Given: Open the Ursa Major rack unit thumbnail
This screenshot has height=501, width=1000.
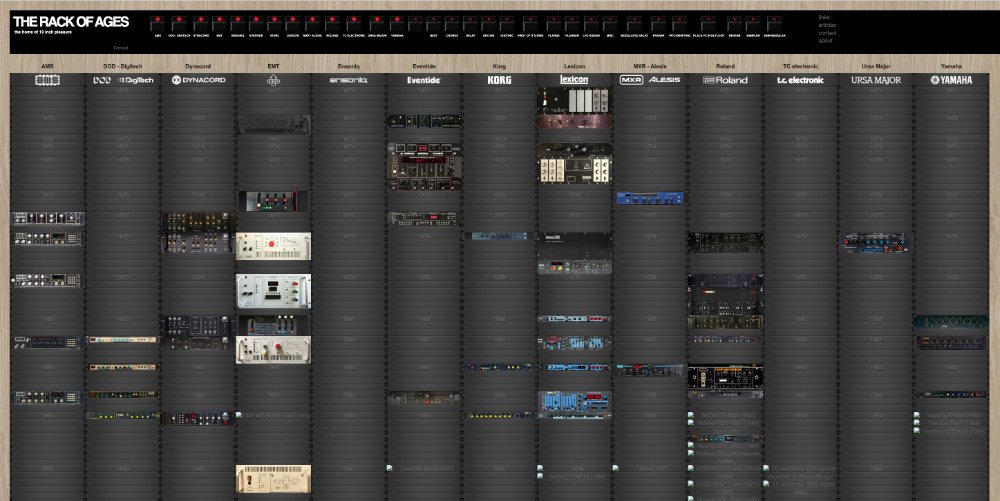Looking at the screenshot, I should [x=876, y=243].
